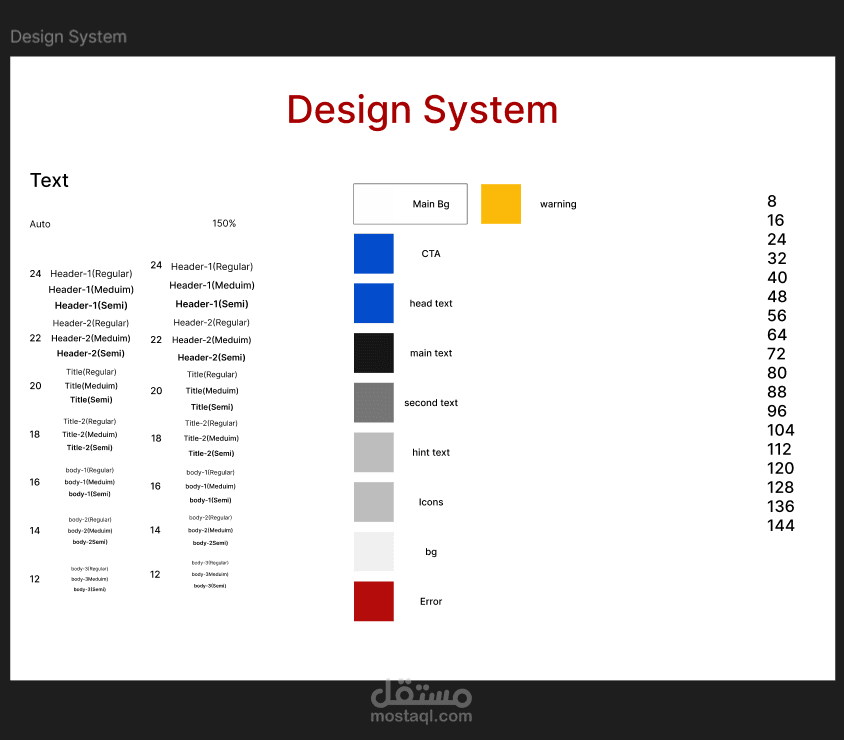
Task: Select the blue CTA color swatch
Action: (x=374, y=253)
